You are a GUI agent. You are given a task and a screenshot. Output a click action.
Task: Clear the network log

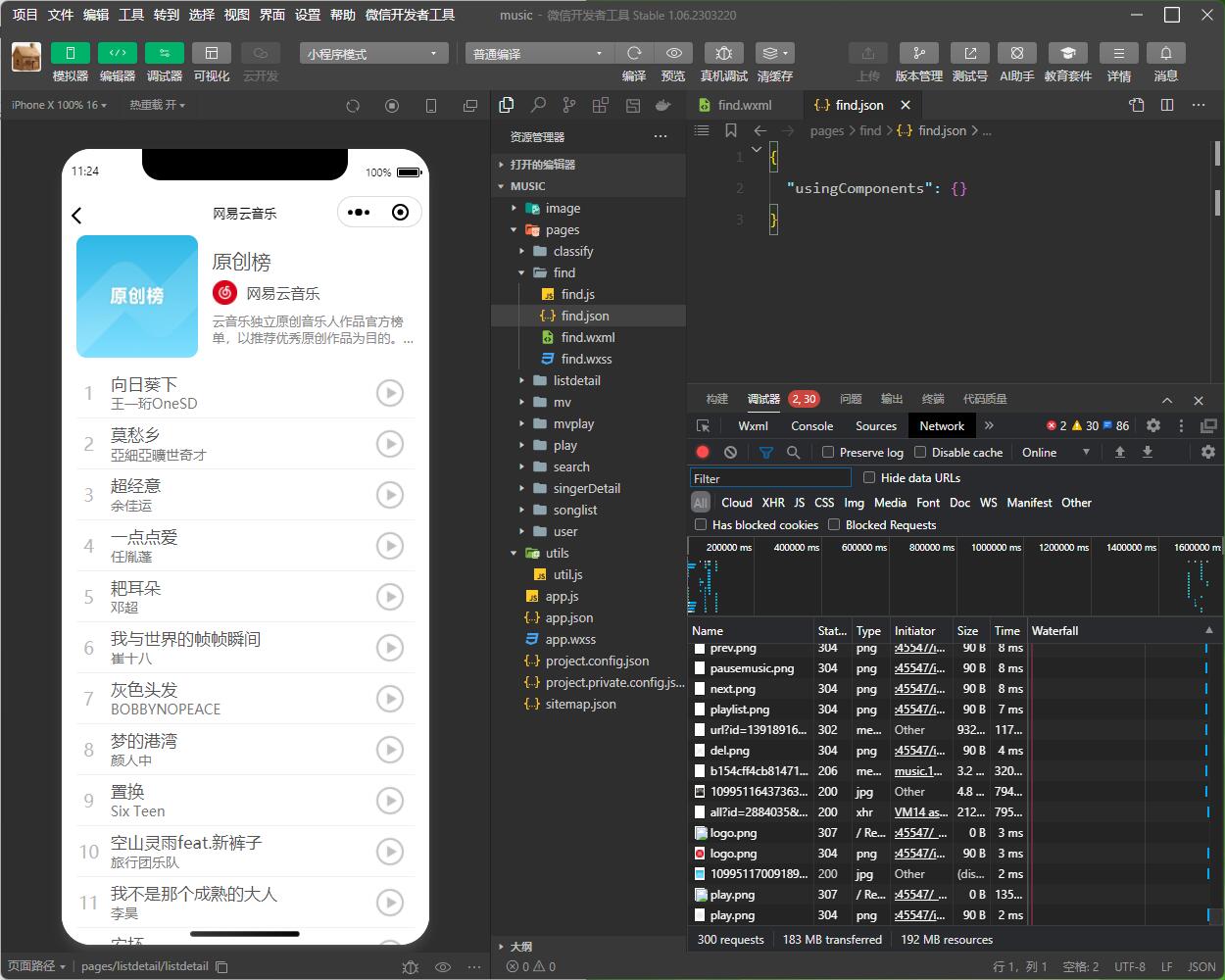coord(730,452)
